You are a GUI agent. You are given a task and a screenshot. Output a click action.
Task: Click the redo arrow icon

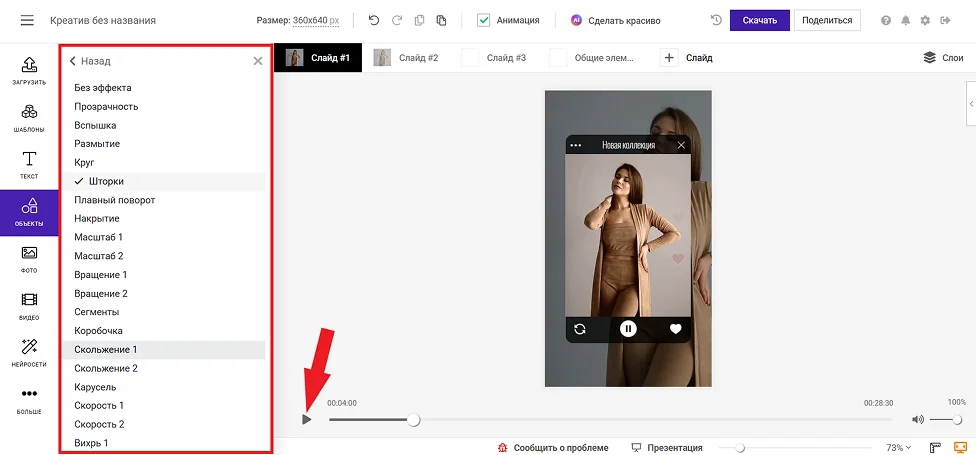click(396, 20)
